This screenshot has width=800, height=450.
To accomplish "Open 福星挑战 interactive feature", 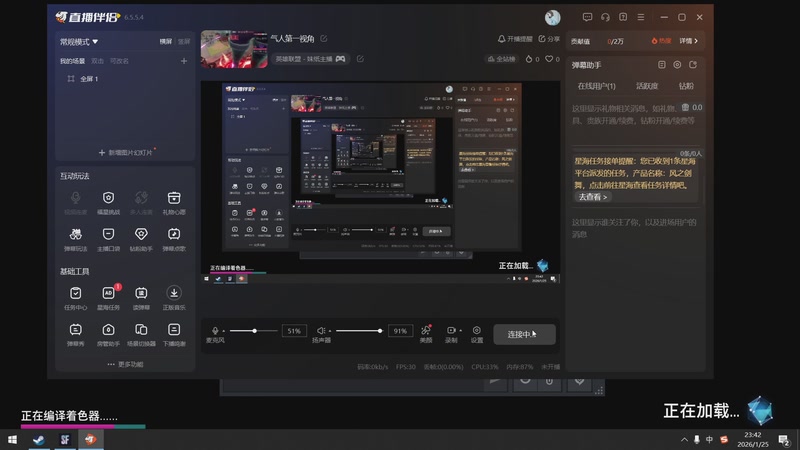I will point(108,202).
